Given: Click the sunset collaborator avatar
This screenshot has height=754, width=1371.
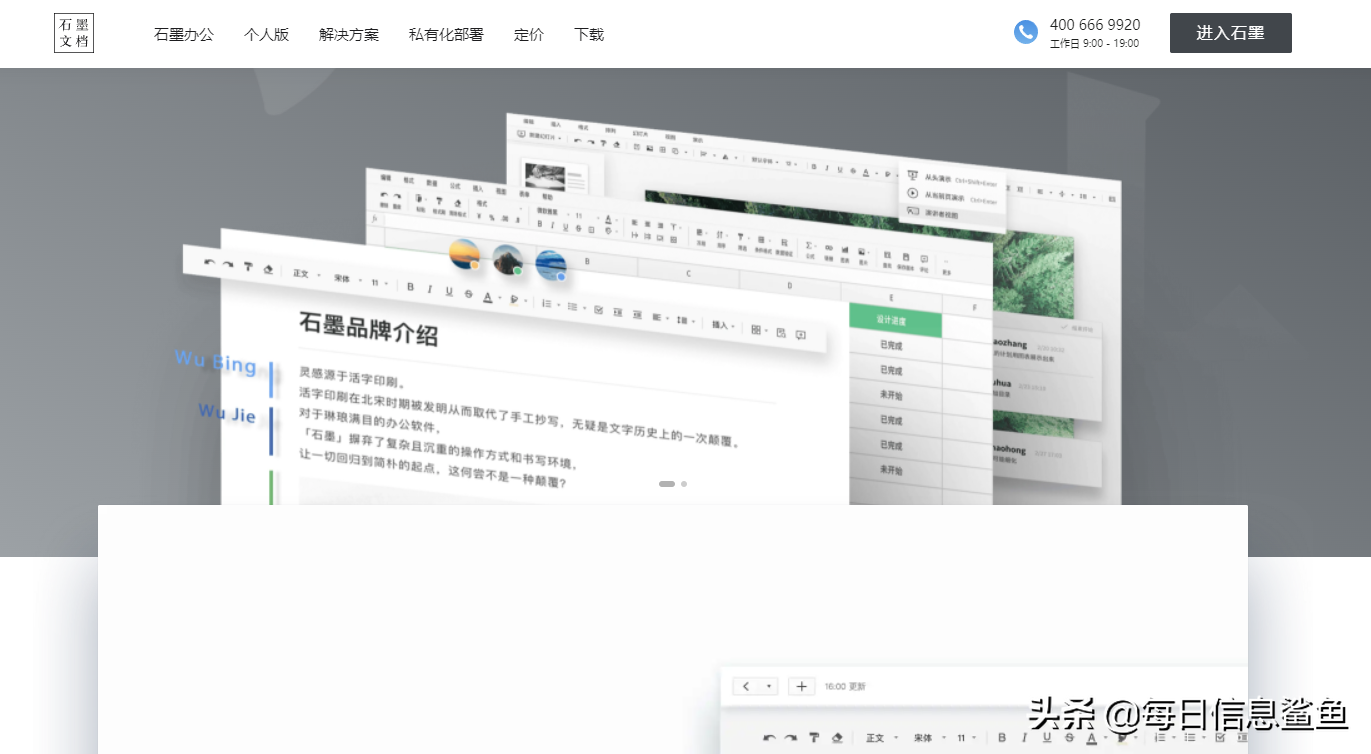Looking at the screenshot, I should pos(464,255).
